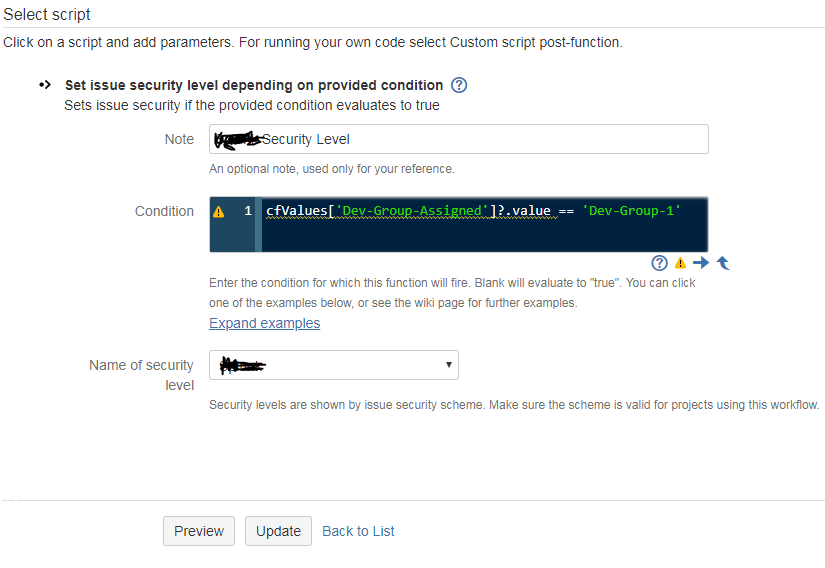Open Name of security level dropdown
Screen dimensions: 825x568
(334, 365)
